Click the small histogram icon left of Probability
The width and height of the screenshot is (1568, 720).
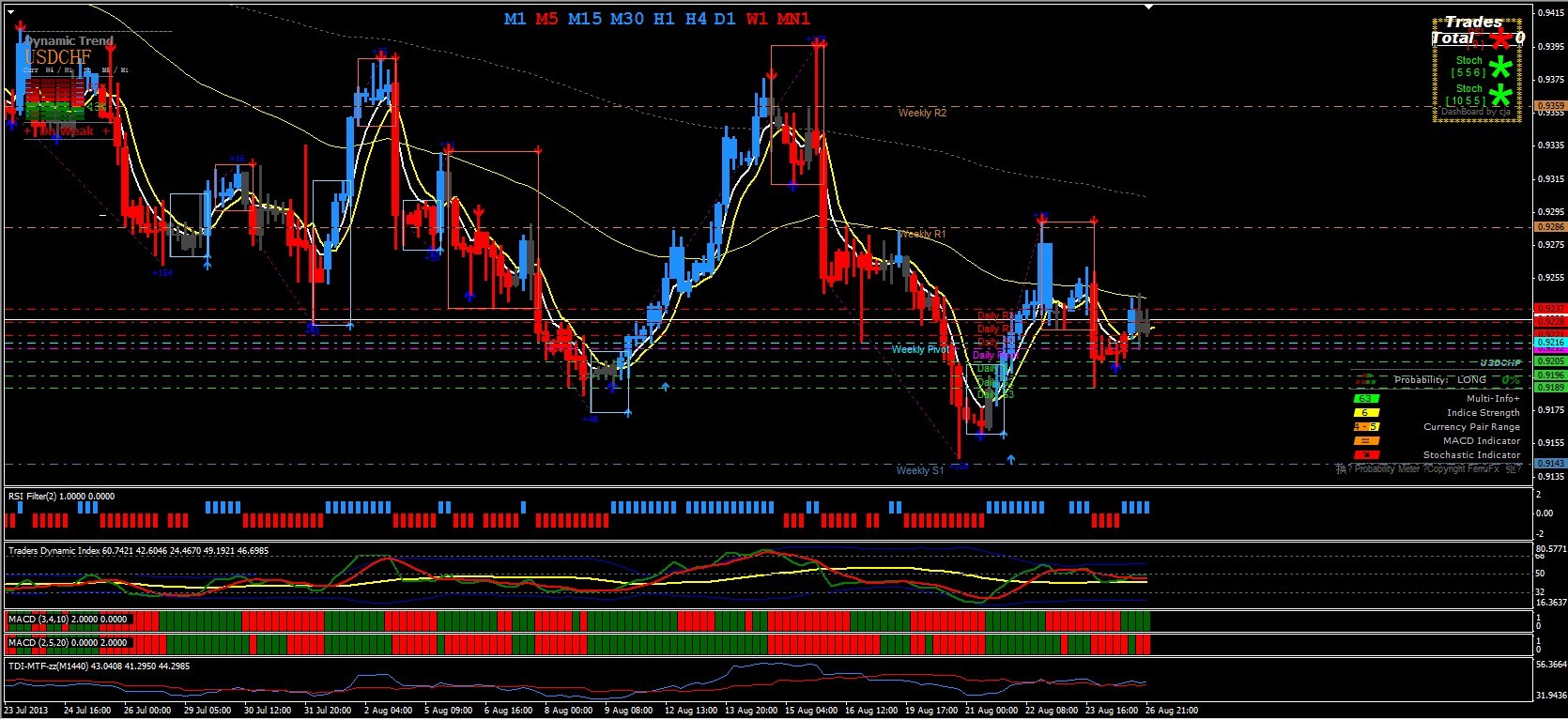pos(1368,380)
